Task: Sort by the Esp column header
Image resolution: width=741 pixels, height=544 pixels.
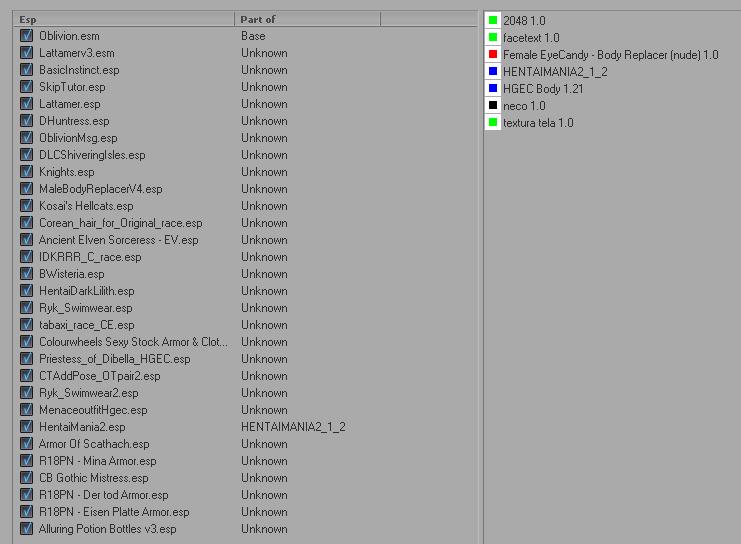Action: coord(124,19)
